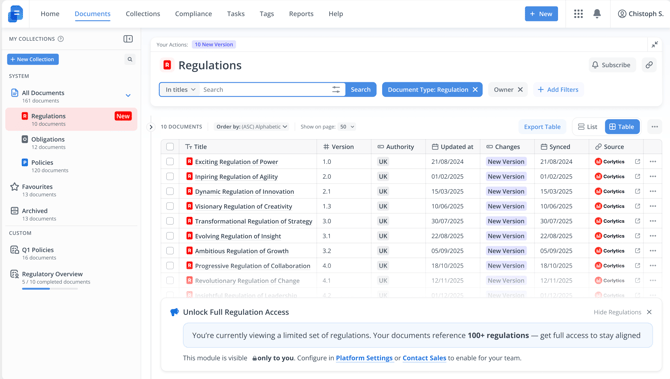This screenshot has height=379, width=670.
Task: Open Obligations collection
Action: pyautogui.click(x=71, y=143)
